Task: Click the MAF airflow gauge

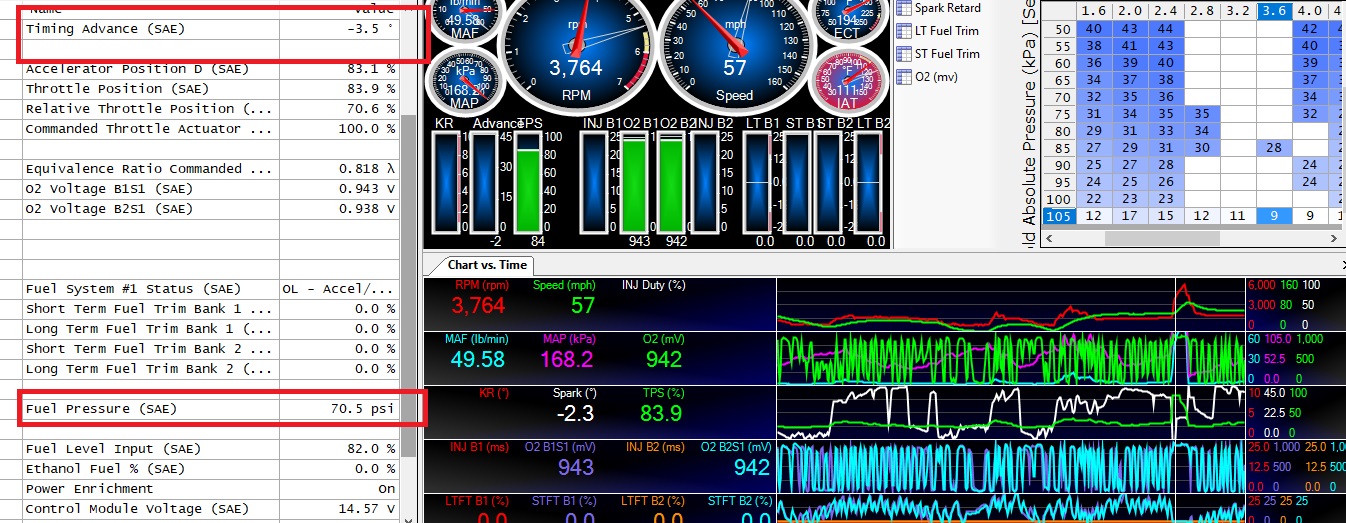Action: pyautogui.click(x=465, y=22)
